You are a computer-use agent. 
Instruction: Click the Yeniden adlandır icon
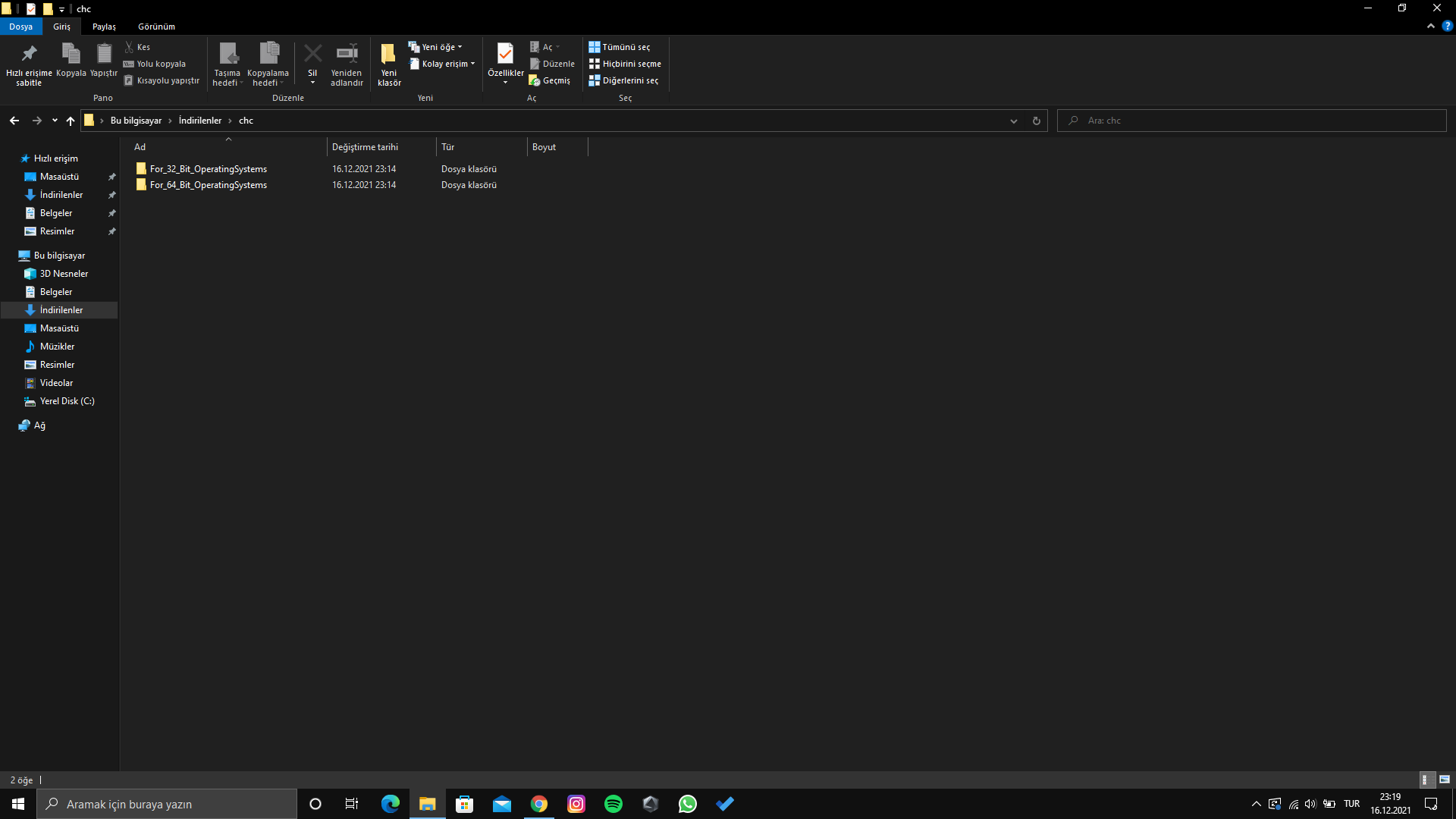347,54
